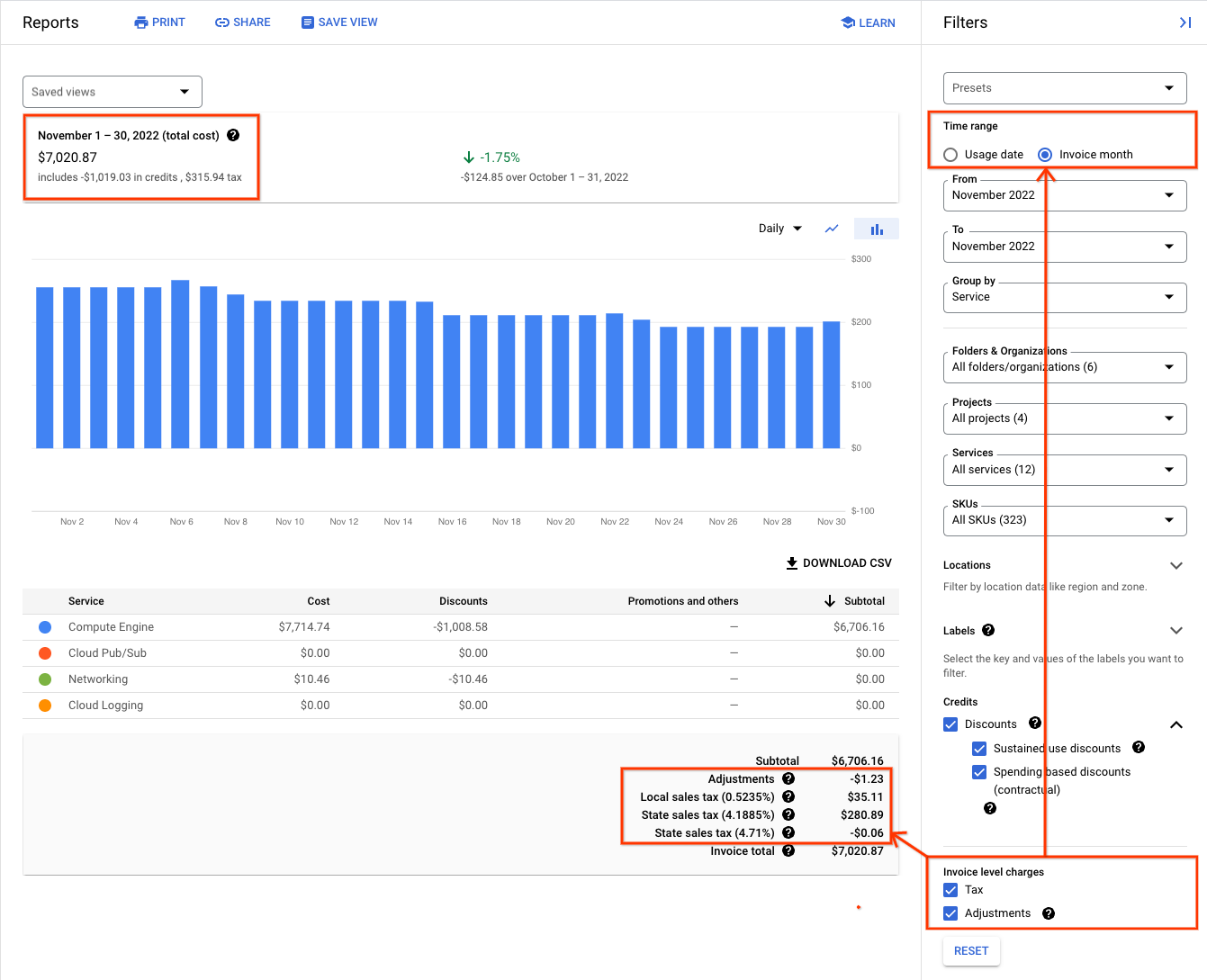Screen dimensions: 1207x980
Task: Open help icon next to Invoice total
Action: point(788,850)
